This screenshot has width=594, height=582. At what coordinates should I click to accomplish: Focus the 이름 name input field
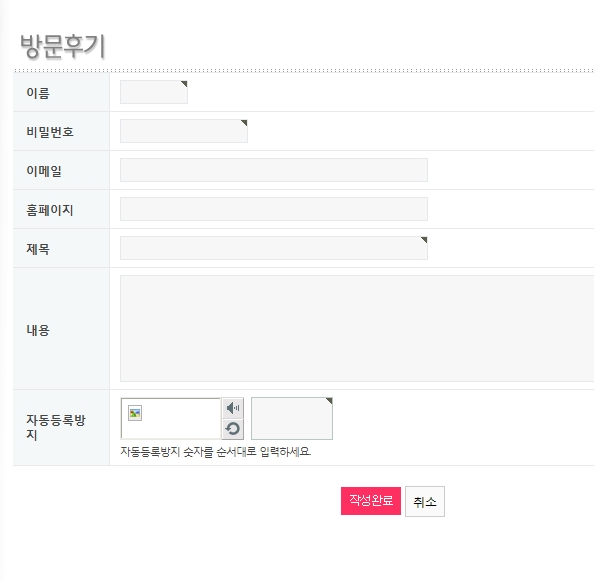(x=154, y=92)
